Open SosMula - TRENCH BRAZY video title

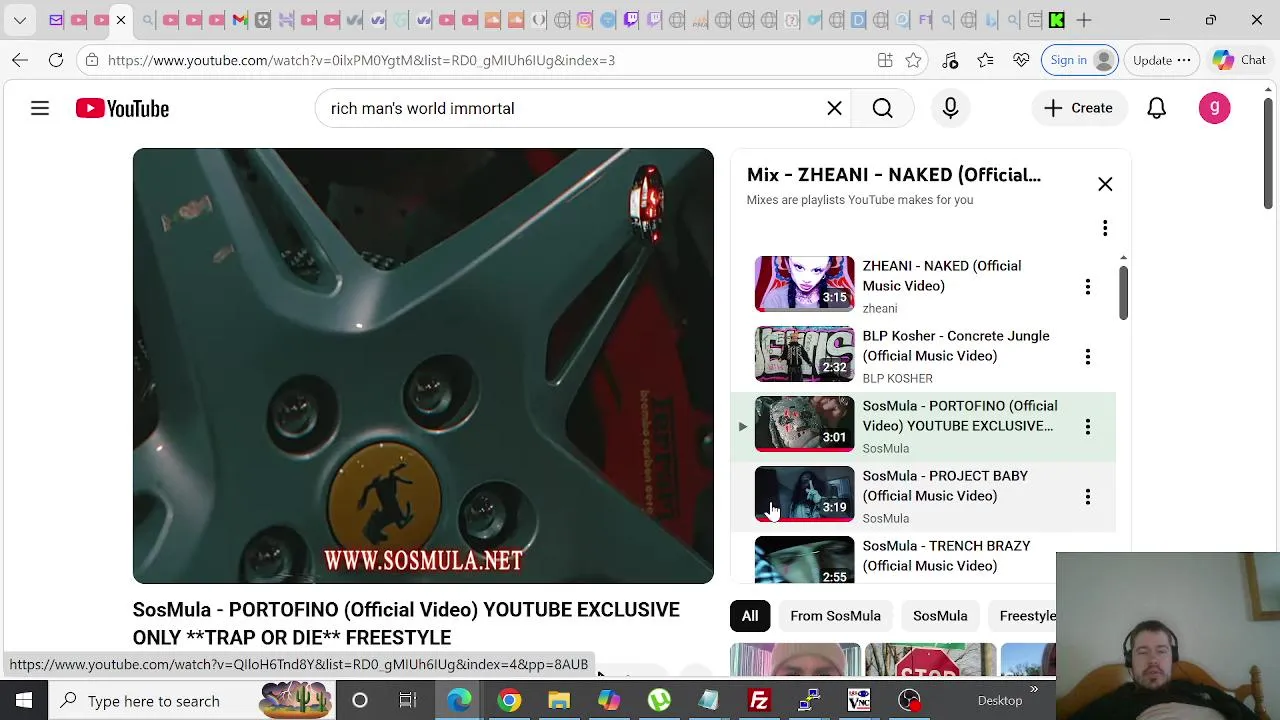[x=946, y=556]
